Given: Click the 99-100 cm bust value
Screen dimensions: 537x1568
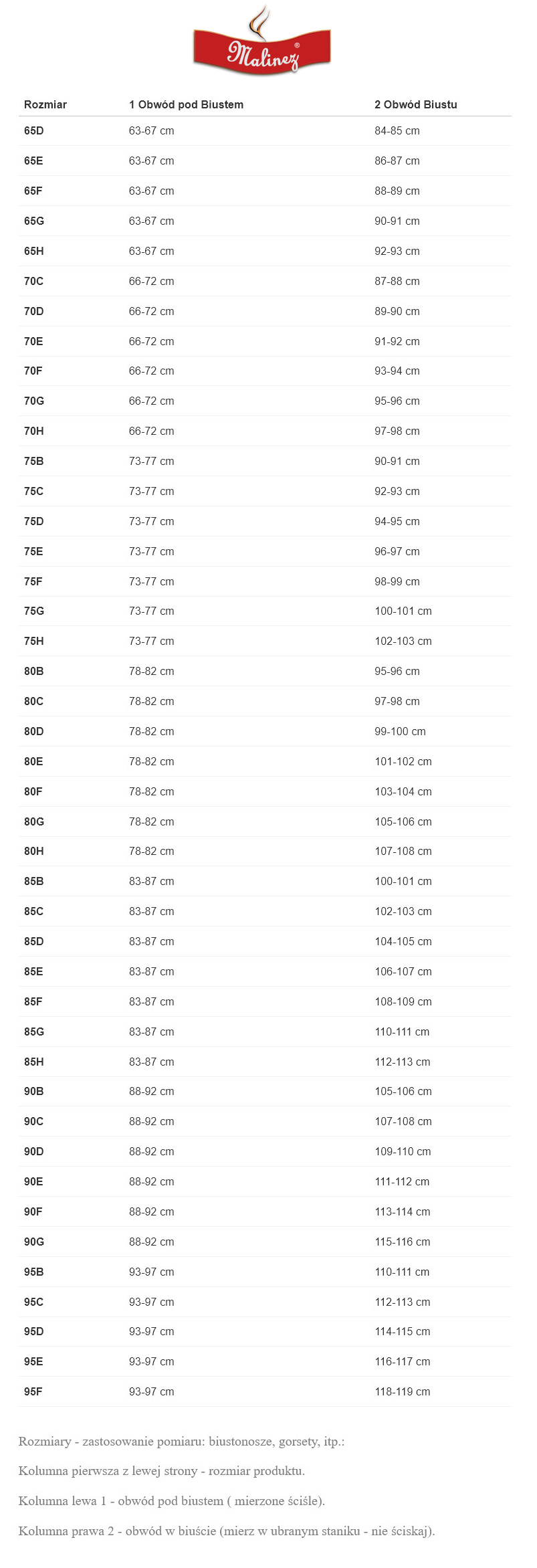Looking at the screenshot, I should [x=400, y=731].
